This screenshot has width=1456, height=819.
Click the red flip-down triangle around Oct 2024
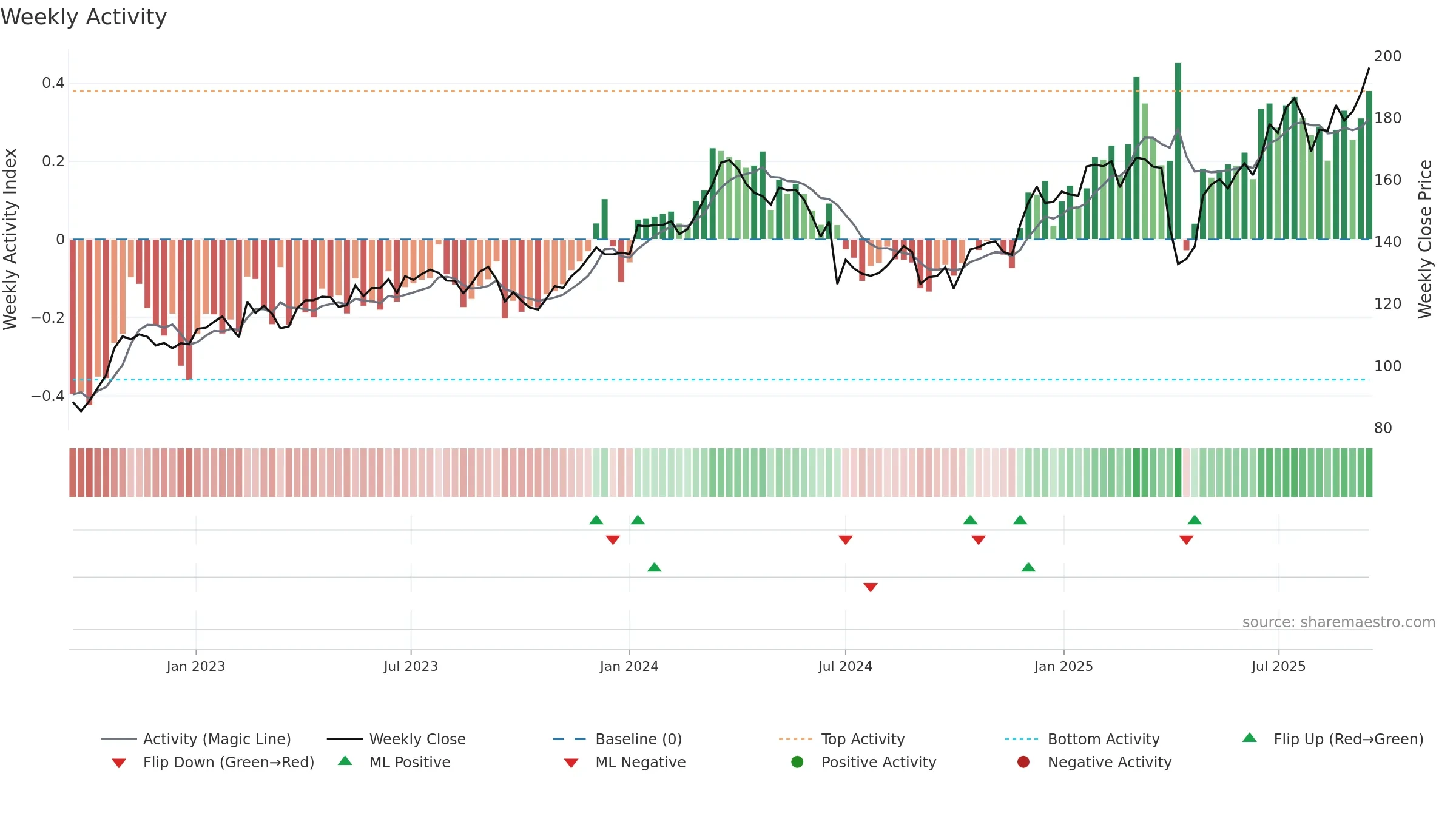coord(979,540)
